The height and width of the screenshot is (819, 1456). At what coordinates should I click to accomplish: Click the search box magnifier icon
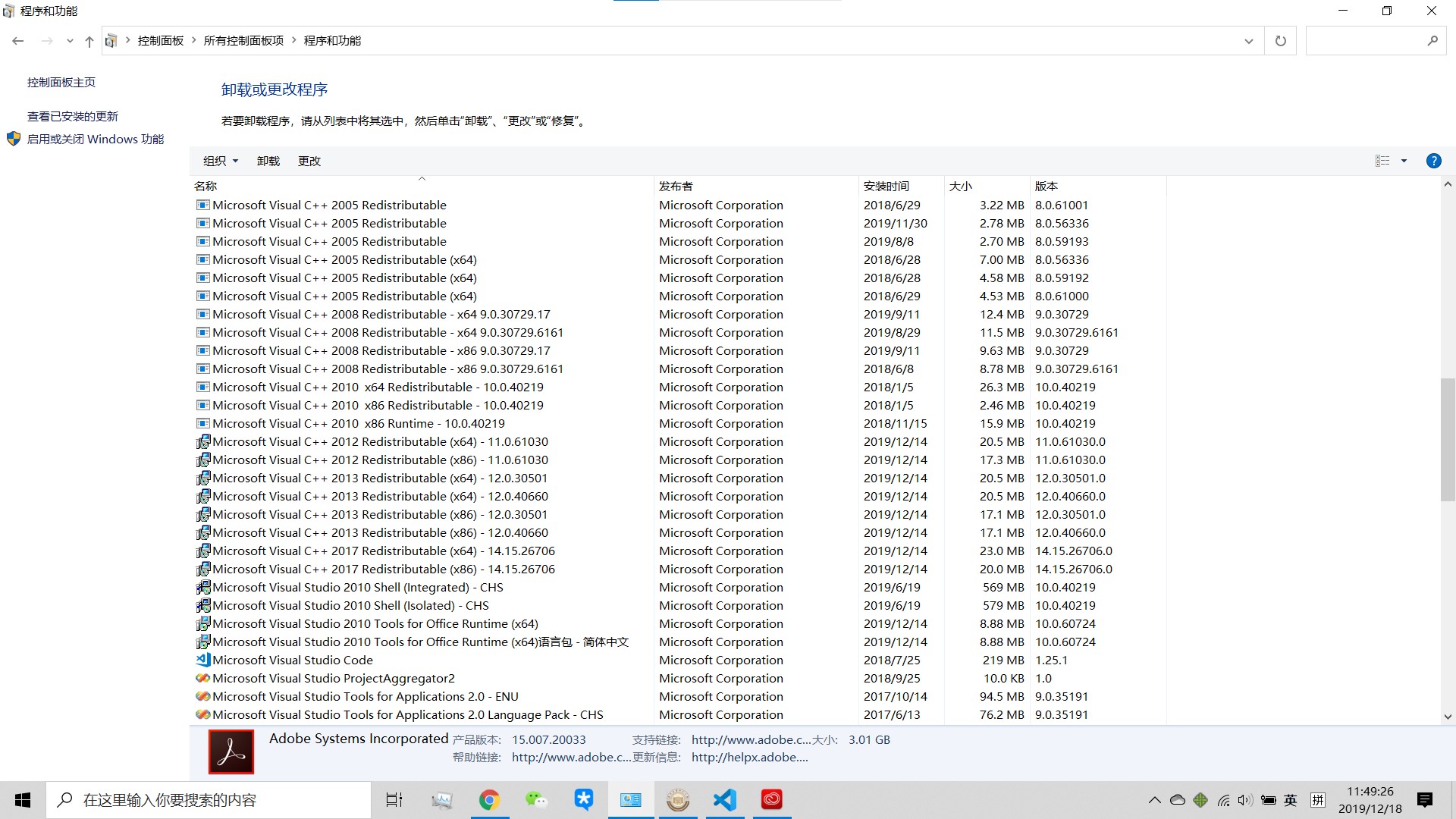coord(1432,41)
